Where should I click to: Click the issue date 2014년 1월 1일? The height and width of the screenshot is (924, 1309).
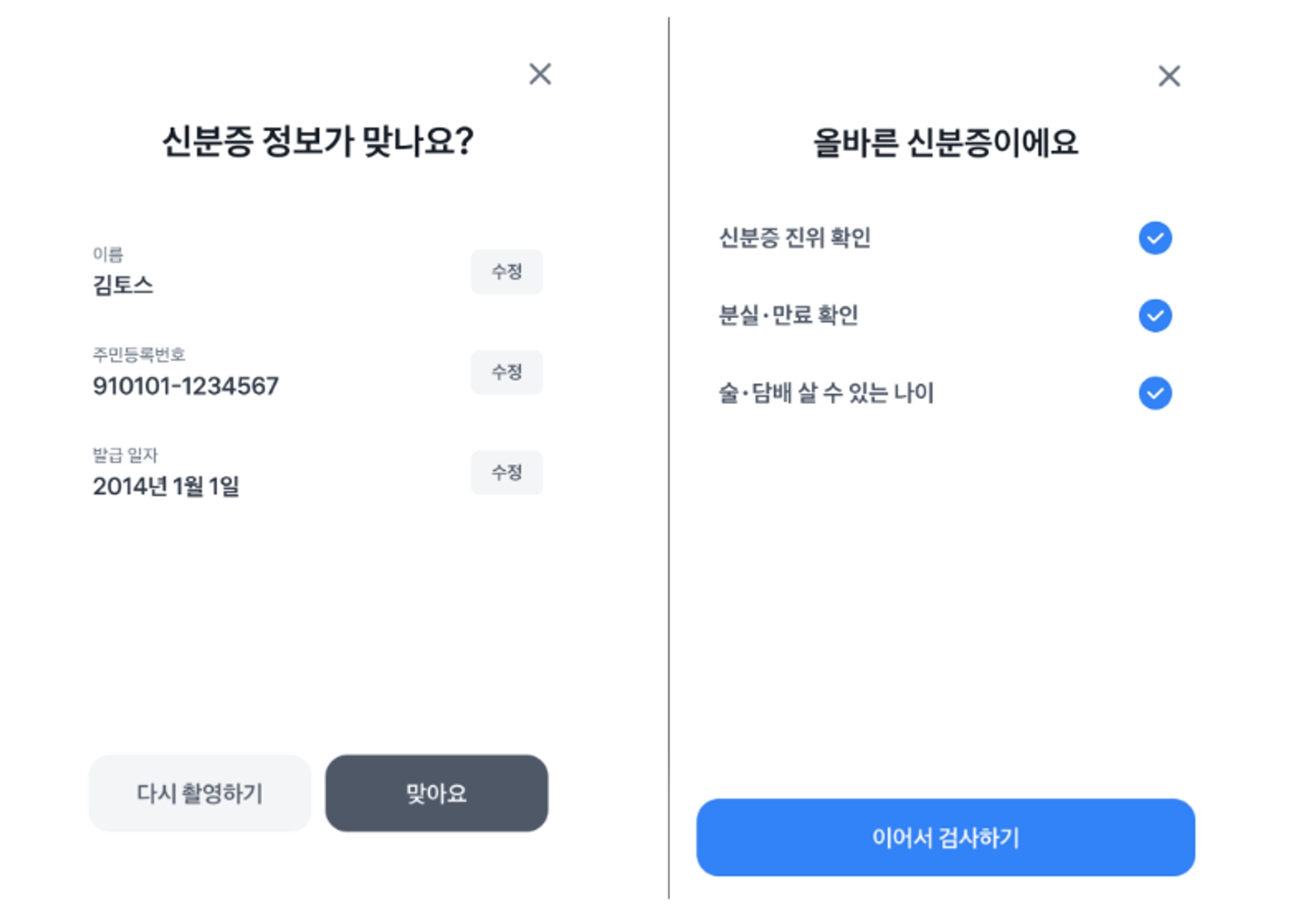point(166,486)
